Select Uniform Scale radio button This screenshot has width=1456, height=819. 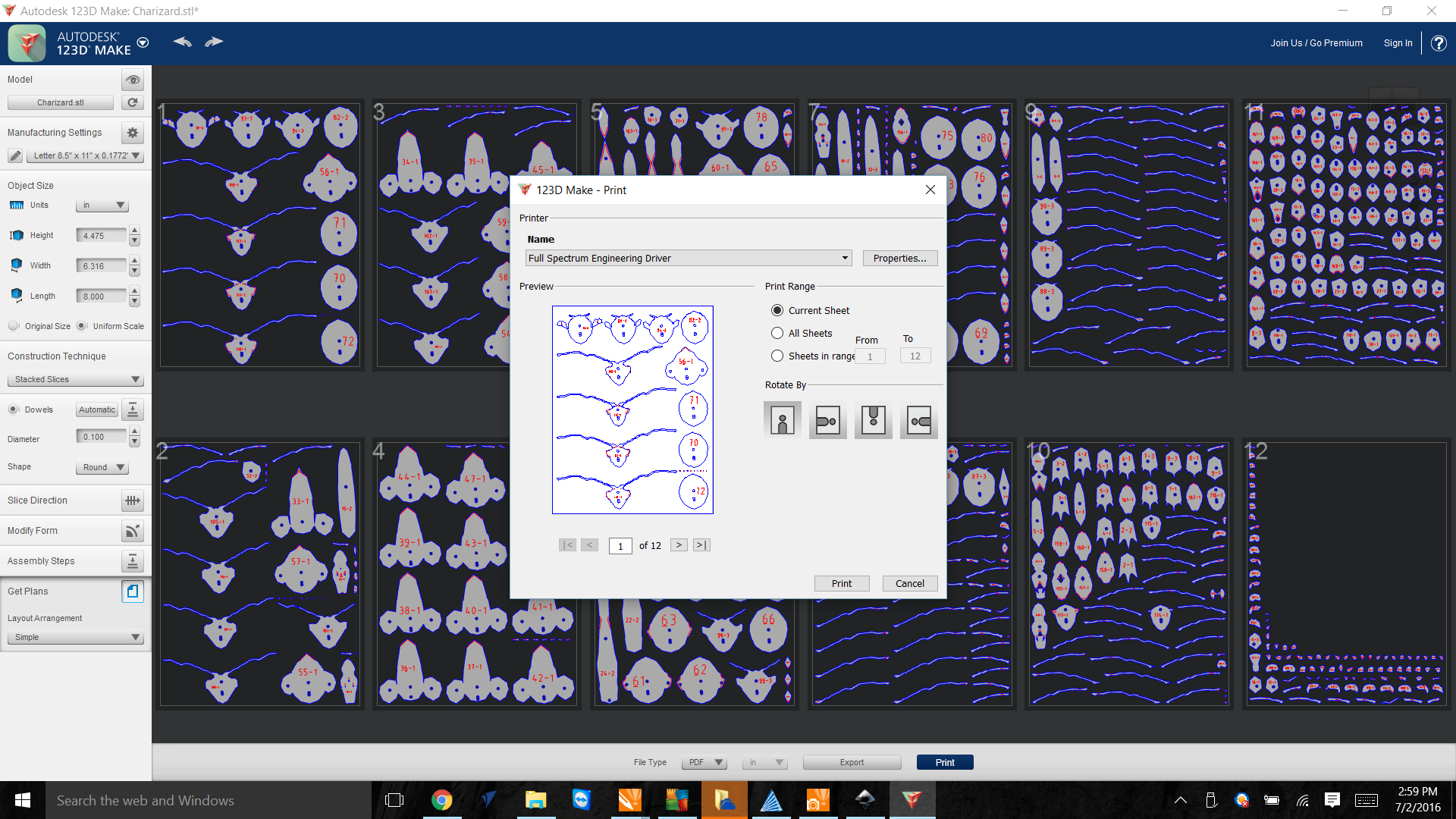coord(82,326)
